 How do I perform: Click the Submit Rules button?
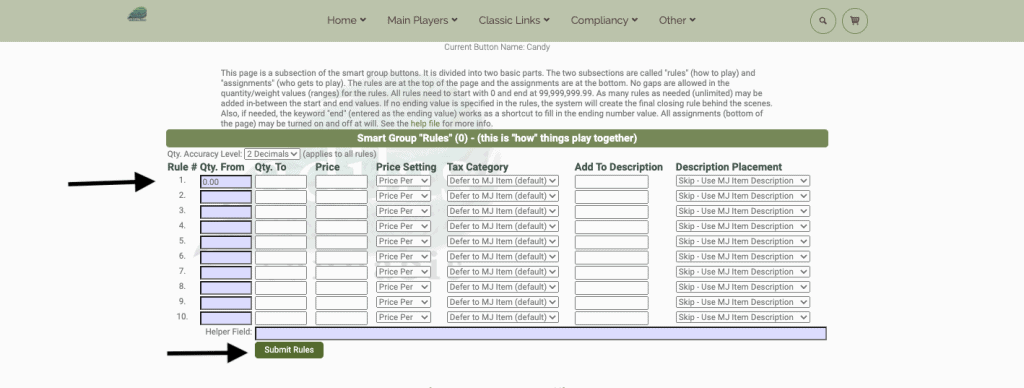tap(289, 350)
